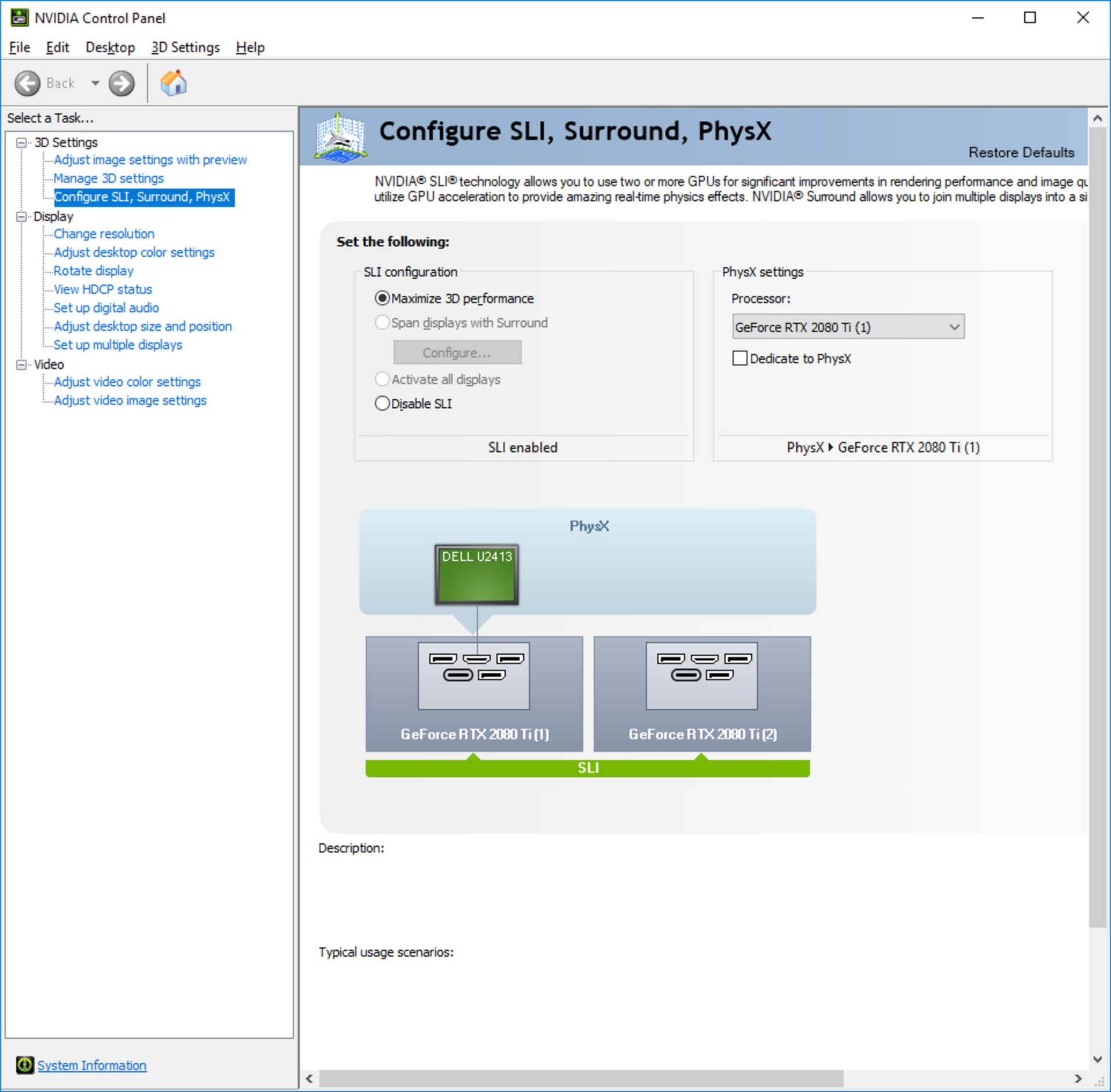Open Set up digital audio task
The width and height of the screenshot is (1111, 1092).
coord(106,308)
